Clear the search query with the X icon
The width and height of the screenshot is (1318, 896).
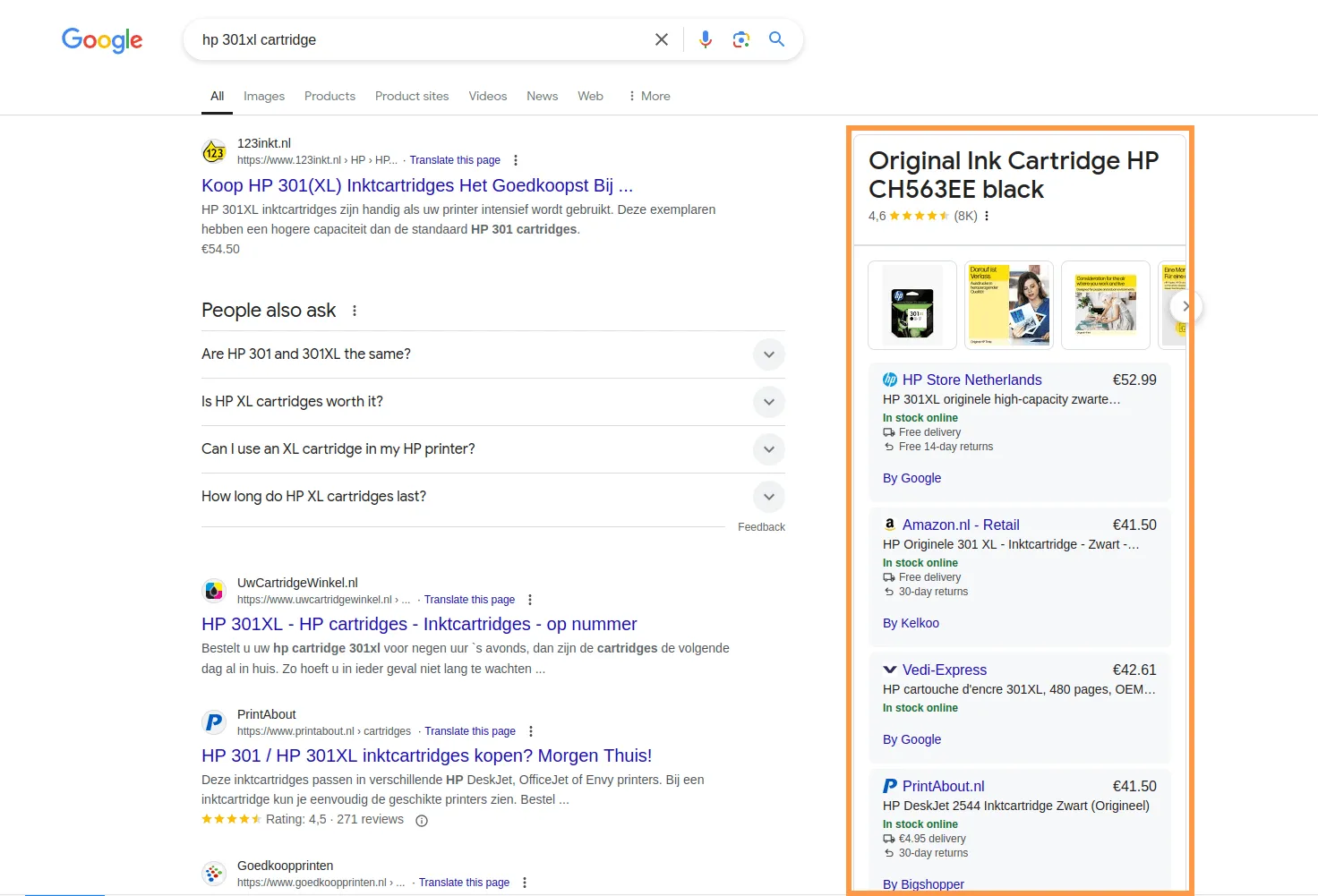(x=662, y=39)
